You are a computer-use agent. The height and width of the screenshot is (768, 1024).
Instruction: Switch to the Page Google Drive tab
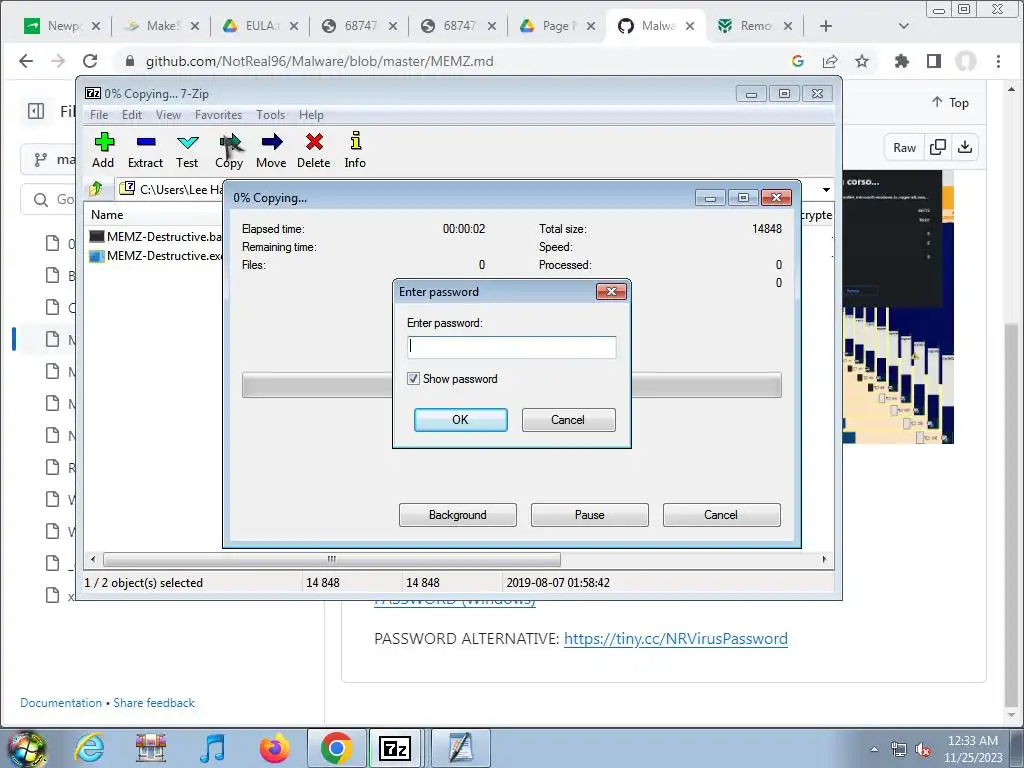click(558, 26)
